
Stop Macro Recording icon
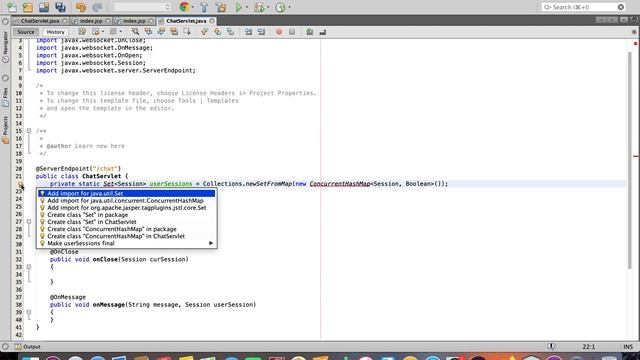coord(292,32)
